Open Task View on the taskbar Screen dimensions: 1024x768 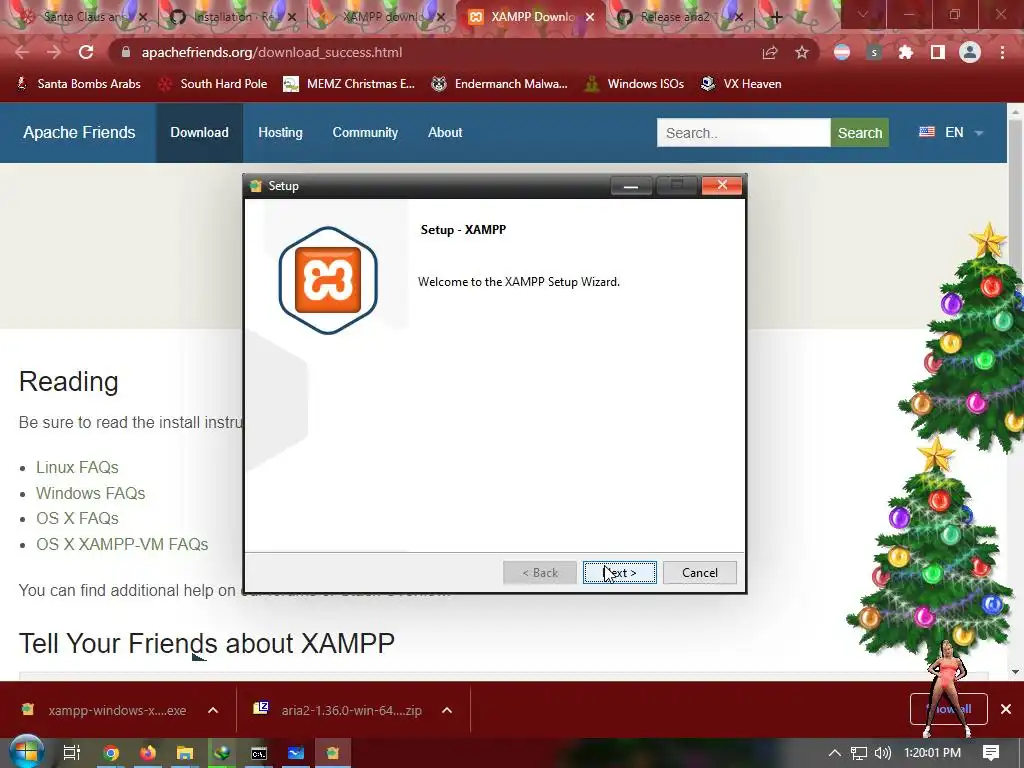point(71,753)
